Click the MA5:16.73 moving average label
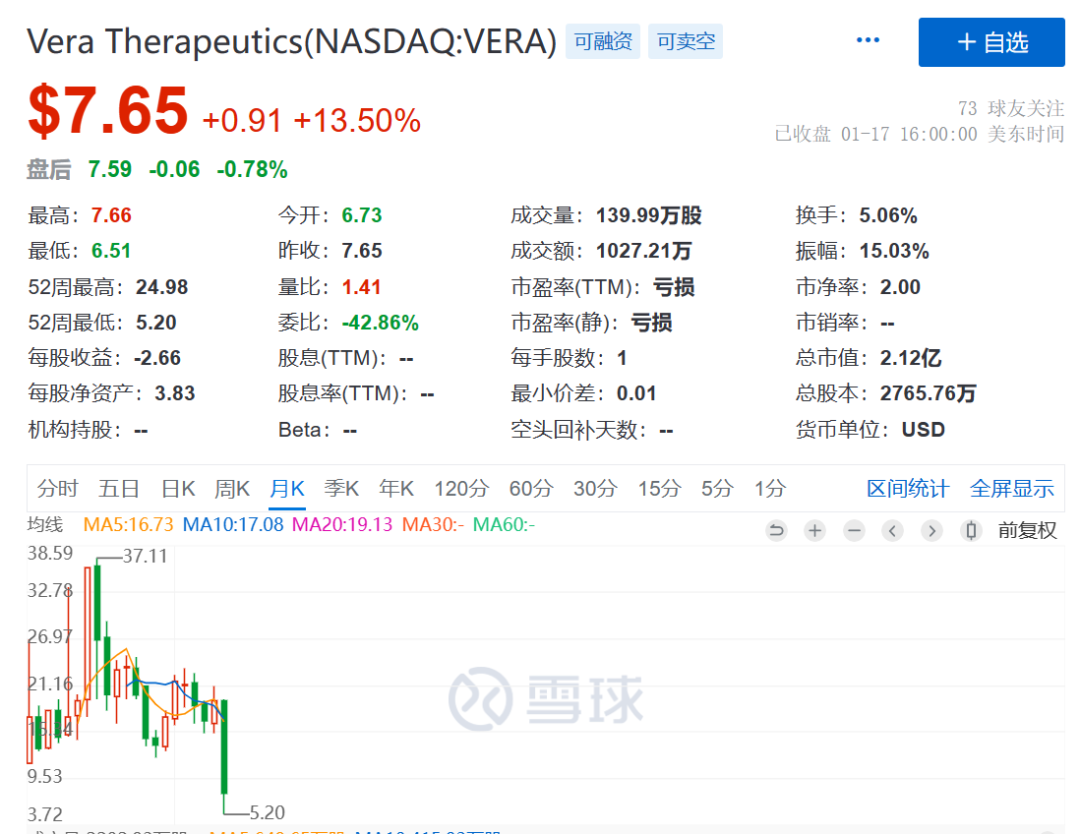Viewport: 1080px width, 834px height. (x=128, y=525)
